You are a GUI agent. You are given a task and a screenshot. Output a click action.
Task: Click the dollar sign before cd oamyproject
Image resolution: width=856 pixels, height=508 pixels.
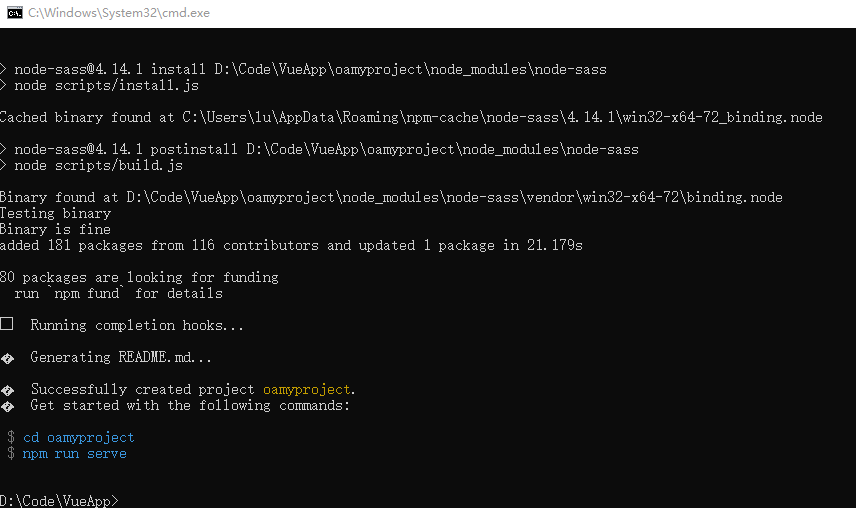point(11,438)
